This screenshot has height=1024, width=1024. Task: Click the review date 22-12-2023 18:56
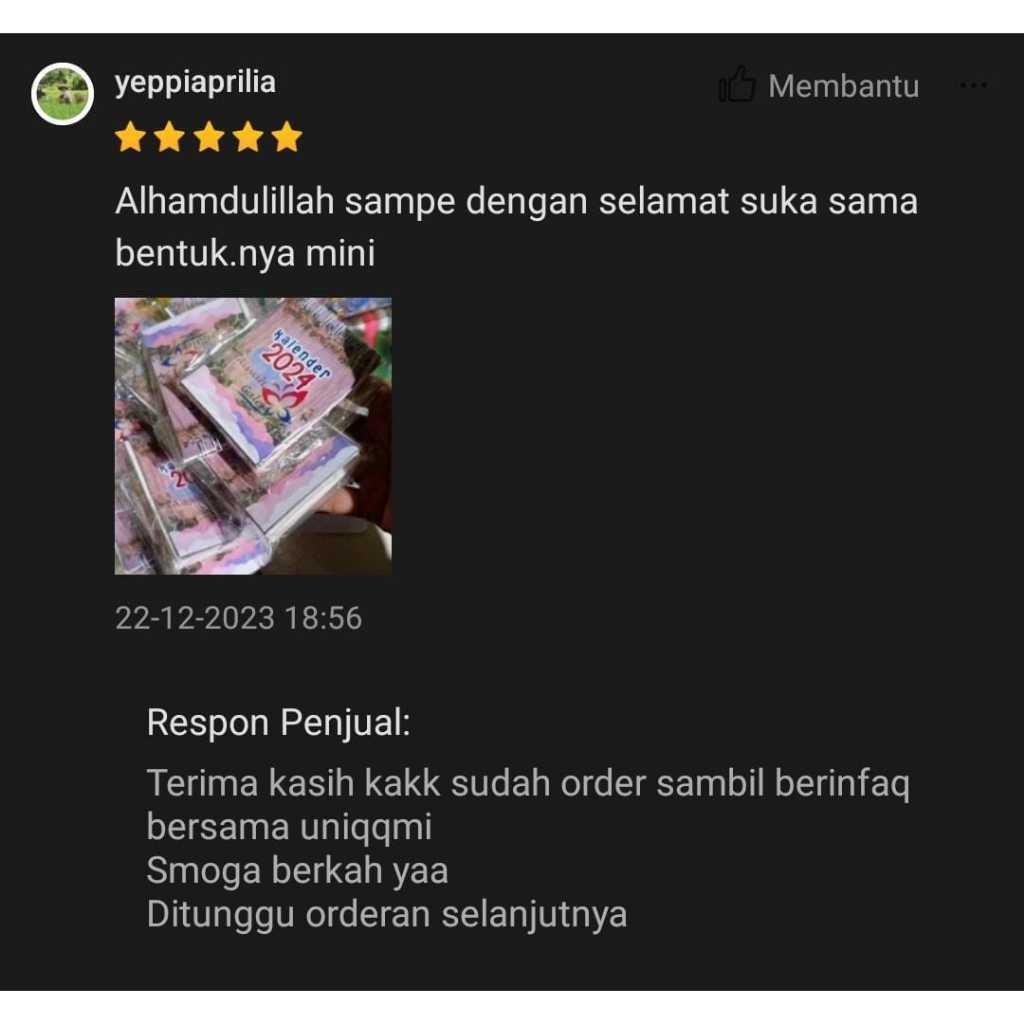click(x=238, y=618)
